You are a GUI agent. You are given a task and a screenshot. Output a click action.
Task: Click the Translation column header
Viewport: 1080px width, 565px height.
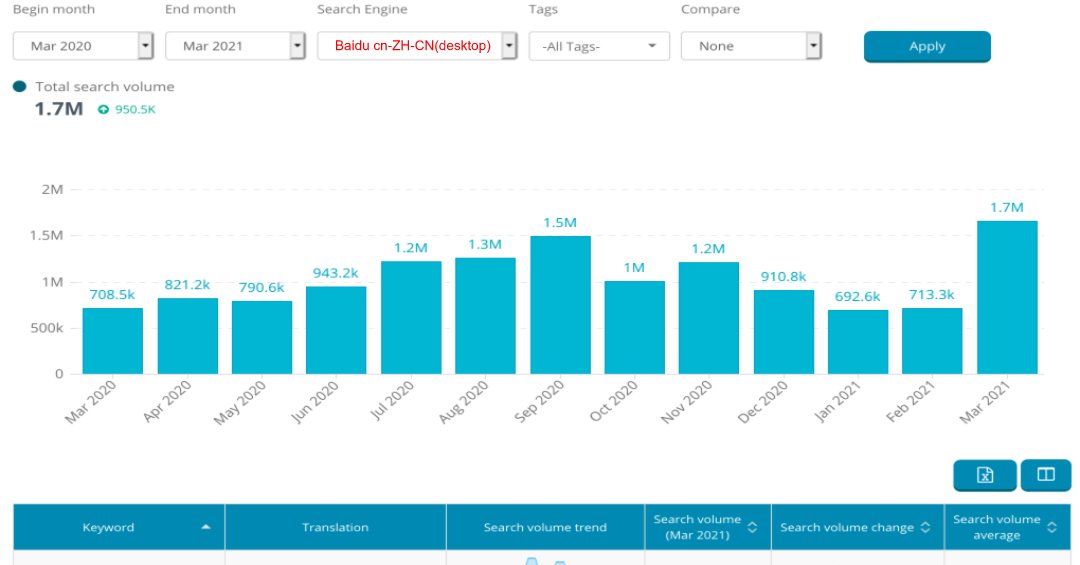pyautogui.click(x=335, y=527)
